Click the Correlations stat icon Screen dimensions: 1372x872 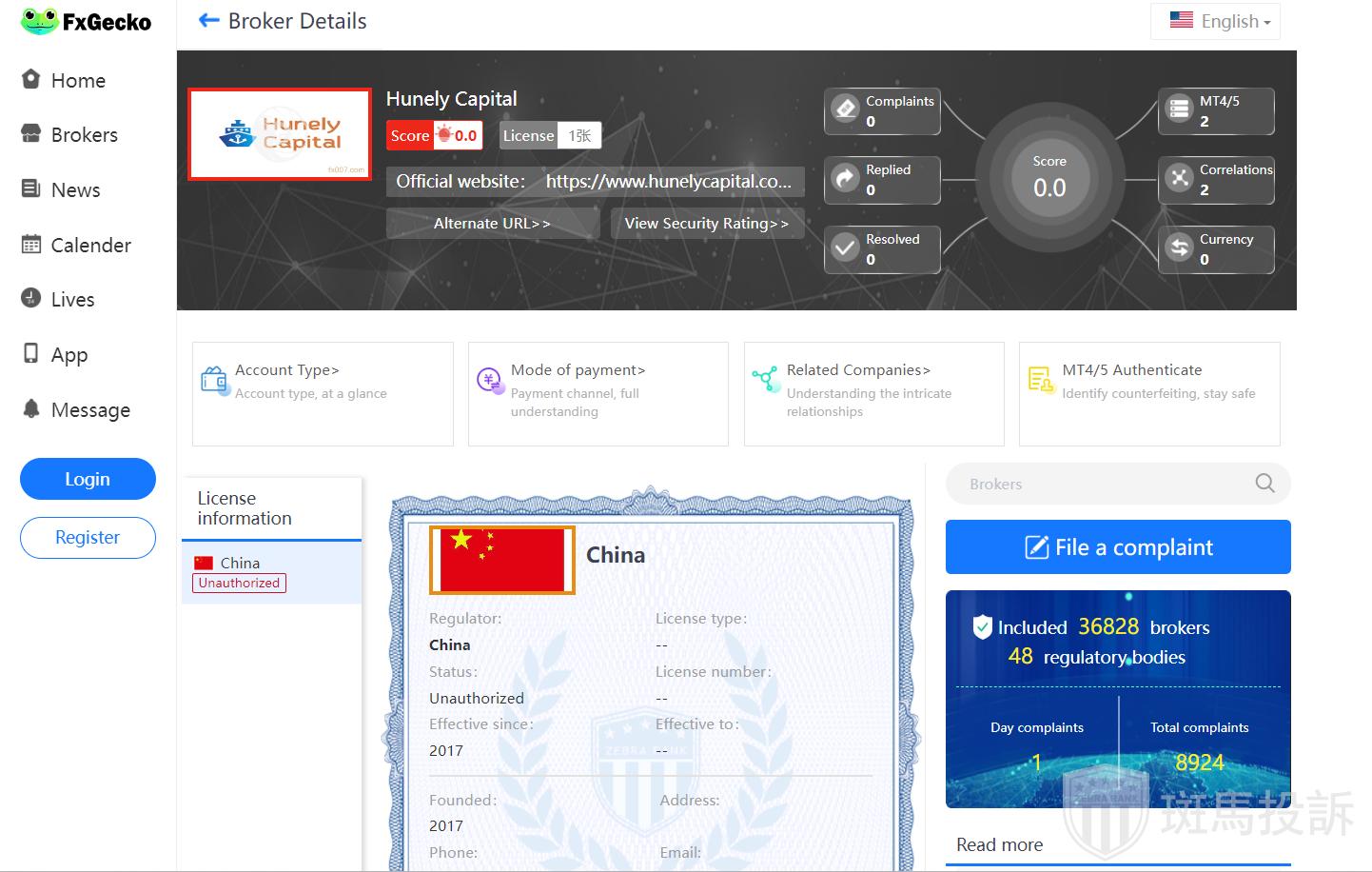[1179, 179]
